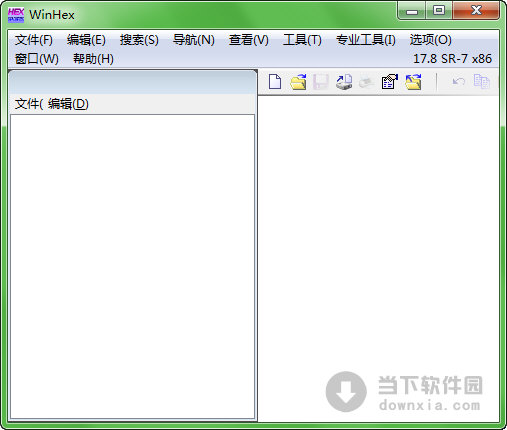Open the 窗口(W) menu
The image size is (507, 430).
tap(37, 59)
